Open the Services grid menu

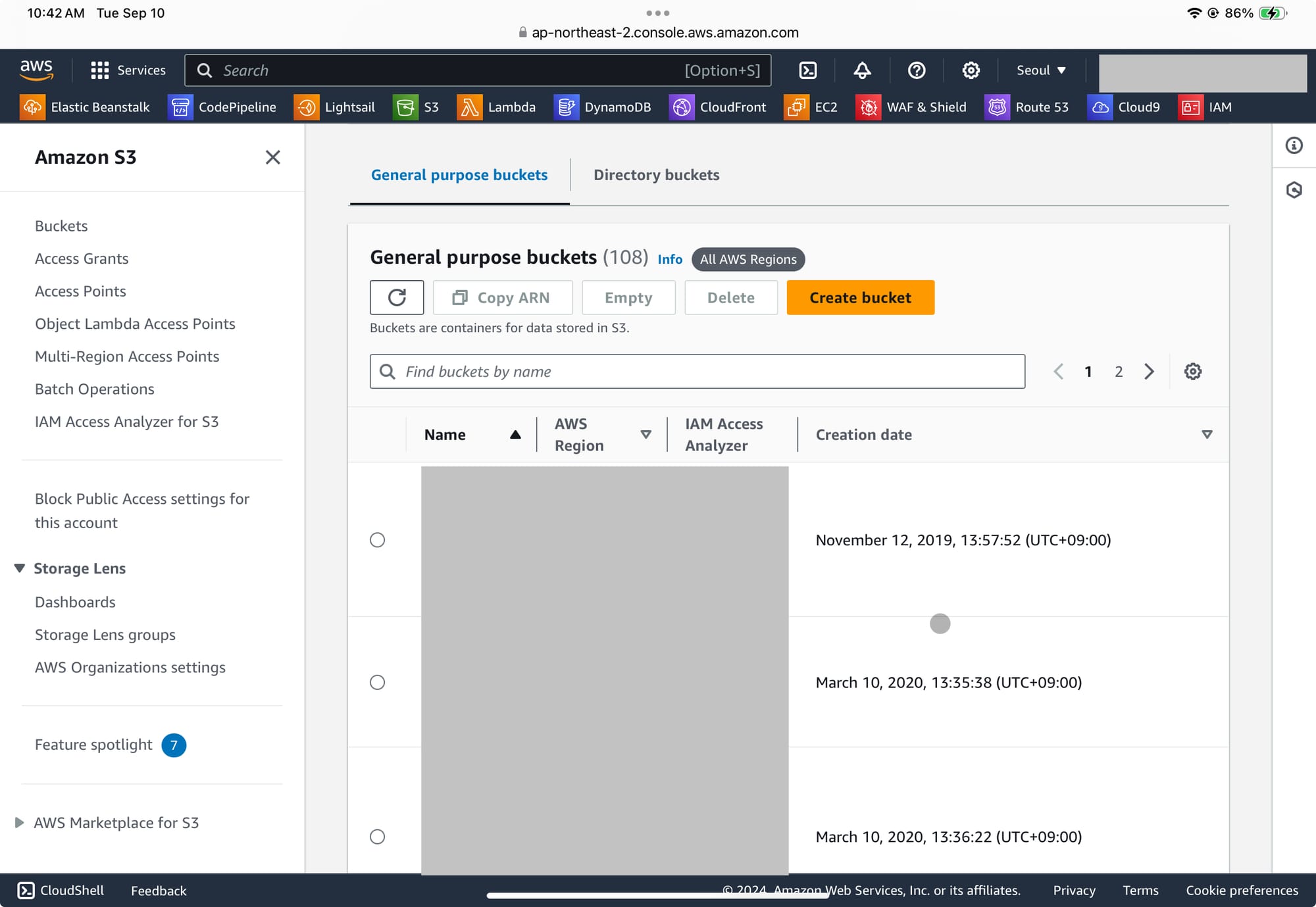[128, 70]
